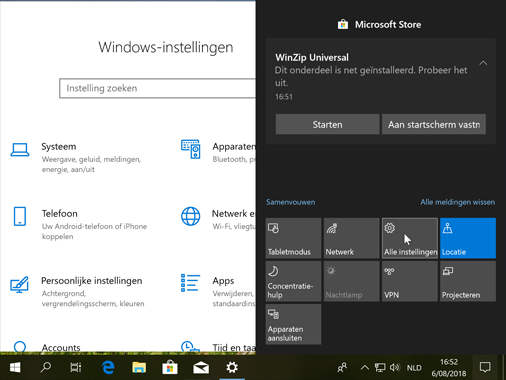This screenshot has height=380, width=506.
Task: Collapse the WinZip Universal notification chevron
Action: tap(483, 63)
